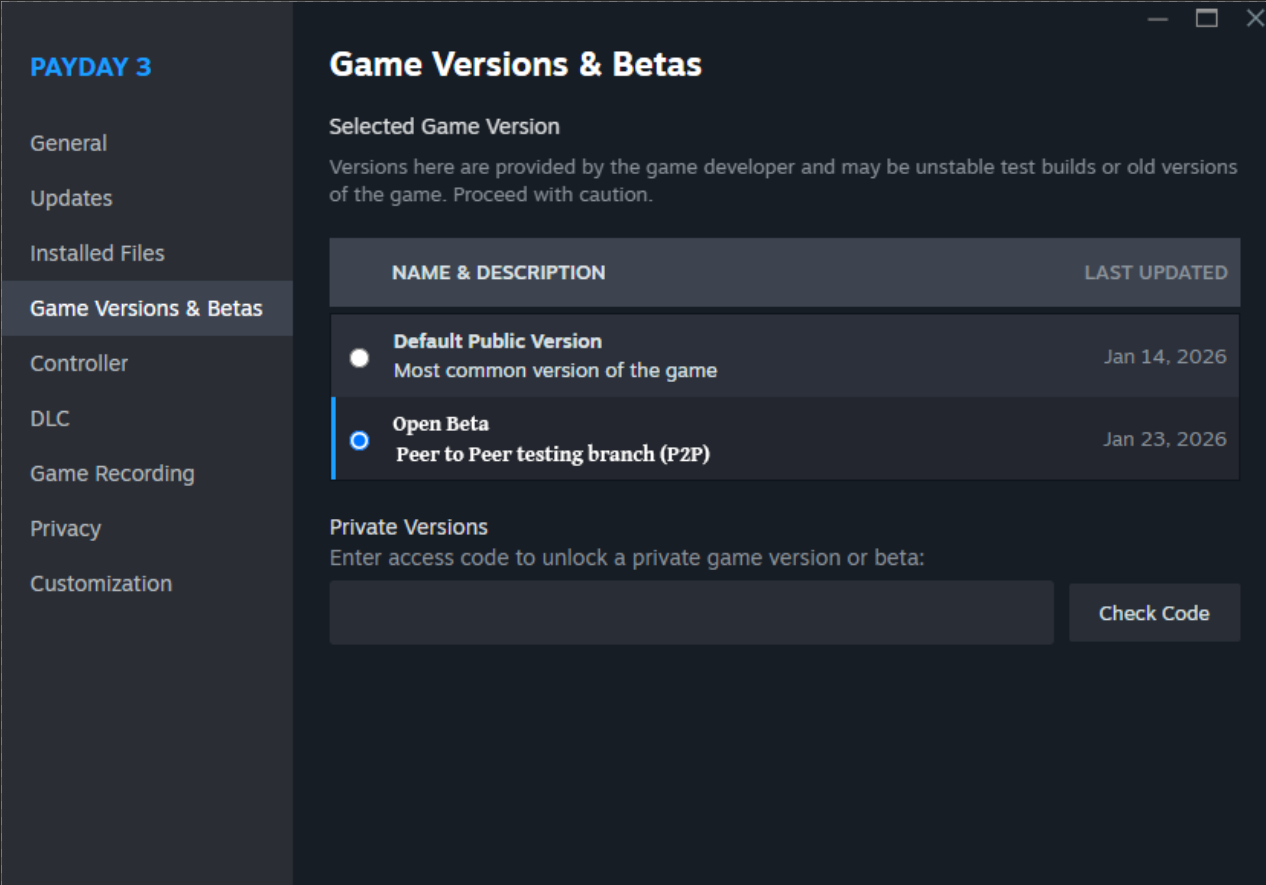Image resolution: width=1266 pixels, height=885 pixels.
Task: Go to the Customization section
Action: (x=101, y=583)
